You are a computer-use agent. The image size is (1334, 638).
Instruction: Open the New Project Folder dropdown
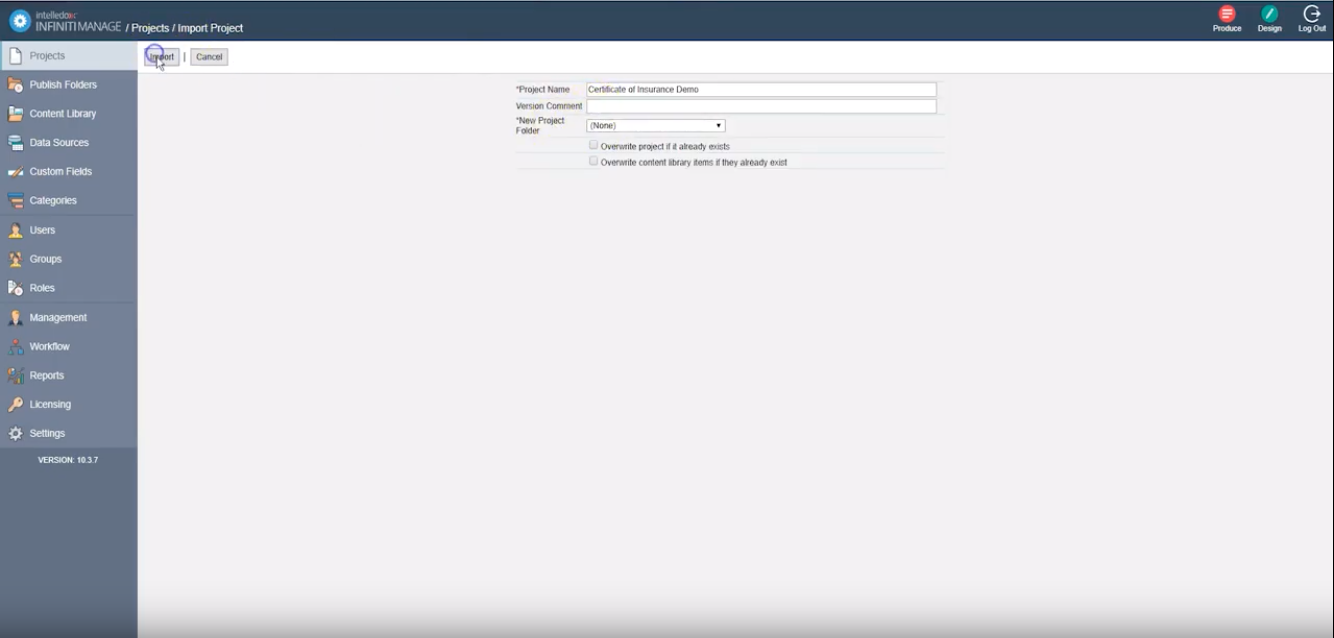tap(655, 126)
